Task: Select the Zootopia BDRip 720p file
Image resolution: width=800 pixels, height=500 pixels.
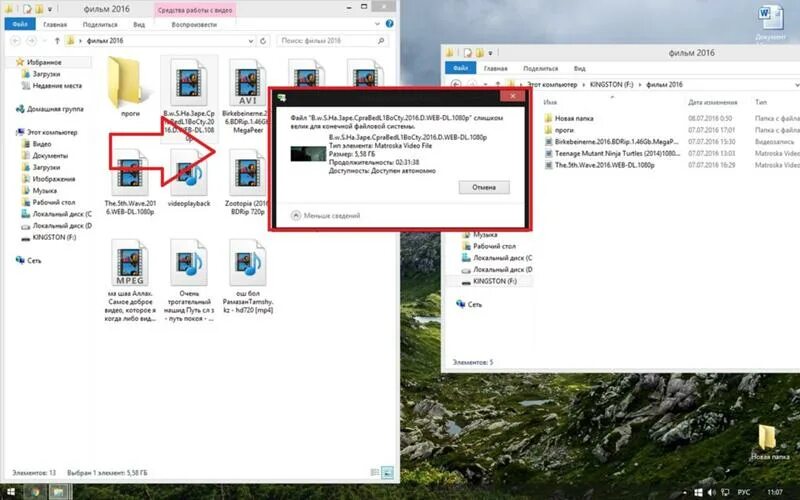Action: [247, 173]
